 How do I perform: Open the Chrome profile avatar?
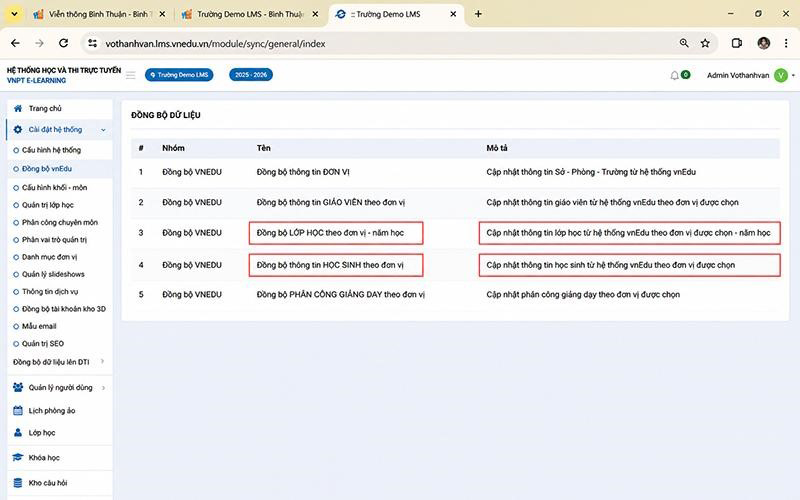coord(763,43)
